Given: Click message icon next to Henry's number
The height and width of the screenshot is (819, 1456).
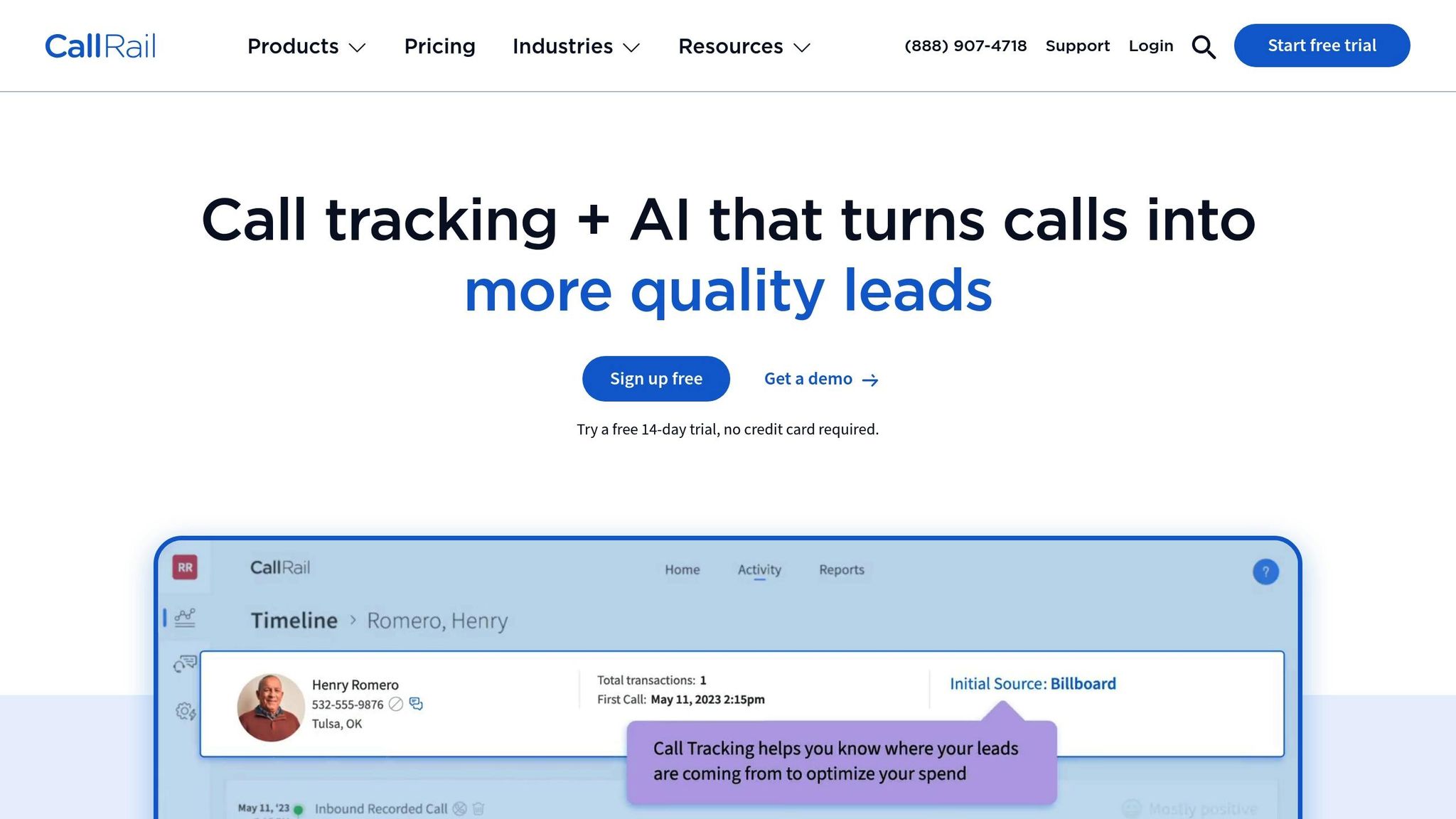Looking at the screenshot, I should [416, 704].
